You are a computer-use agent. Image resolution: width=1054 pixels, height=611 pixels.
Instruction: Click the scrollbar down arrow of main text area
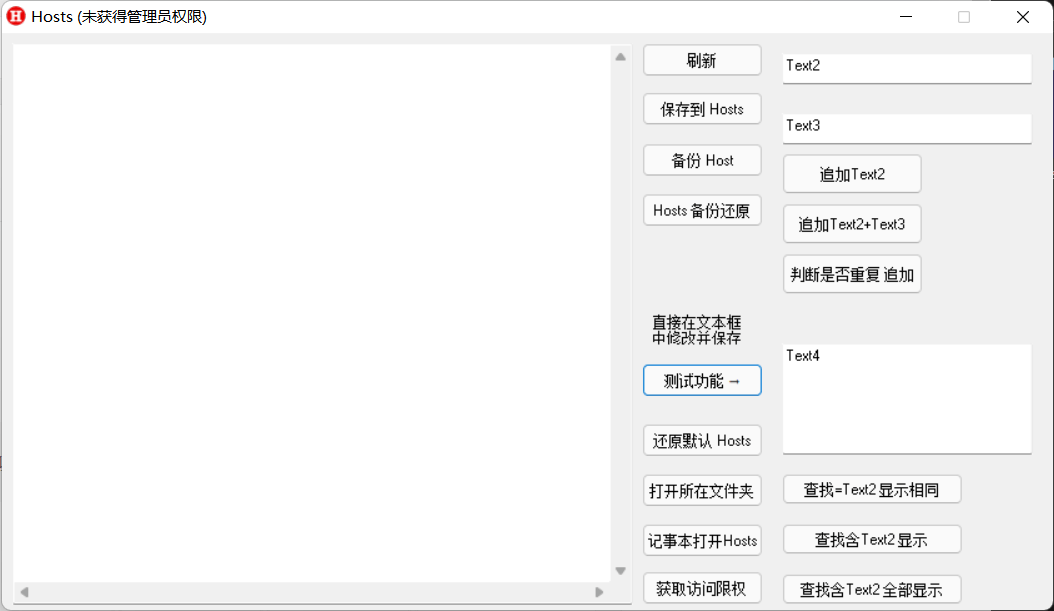[x=620, y=571]
